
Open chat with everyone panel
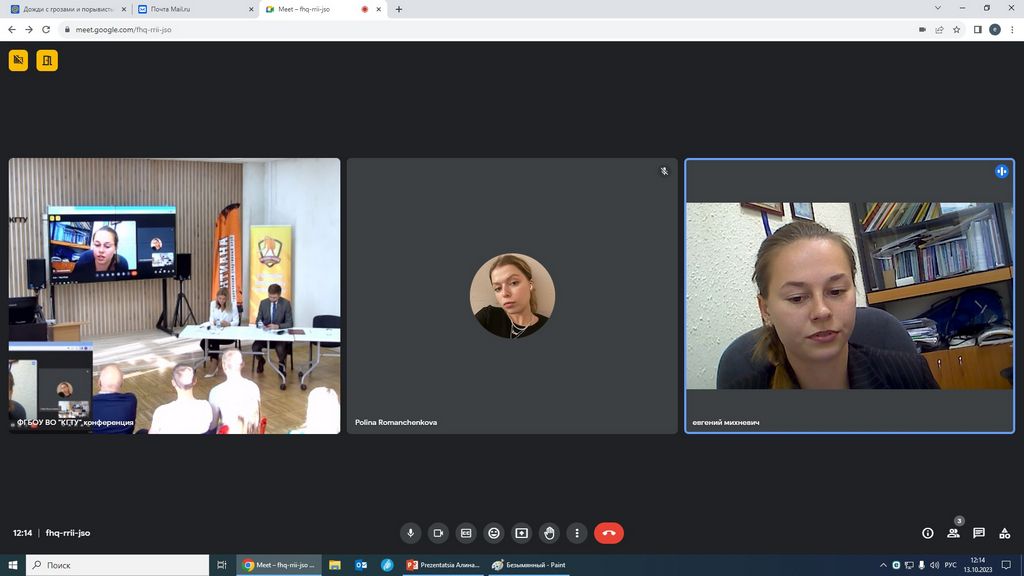pyautogui.click(x=979, y=533)
